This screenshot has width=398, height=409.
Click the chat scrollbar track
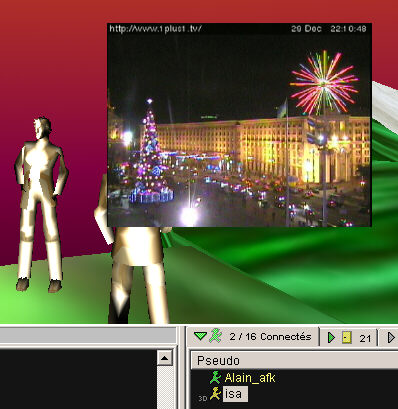click(x=165, y=387)
